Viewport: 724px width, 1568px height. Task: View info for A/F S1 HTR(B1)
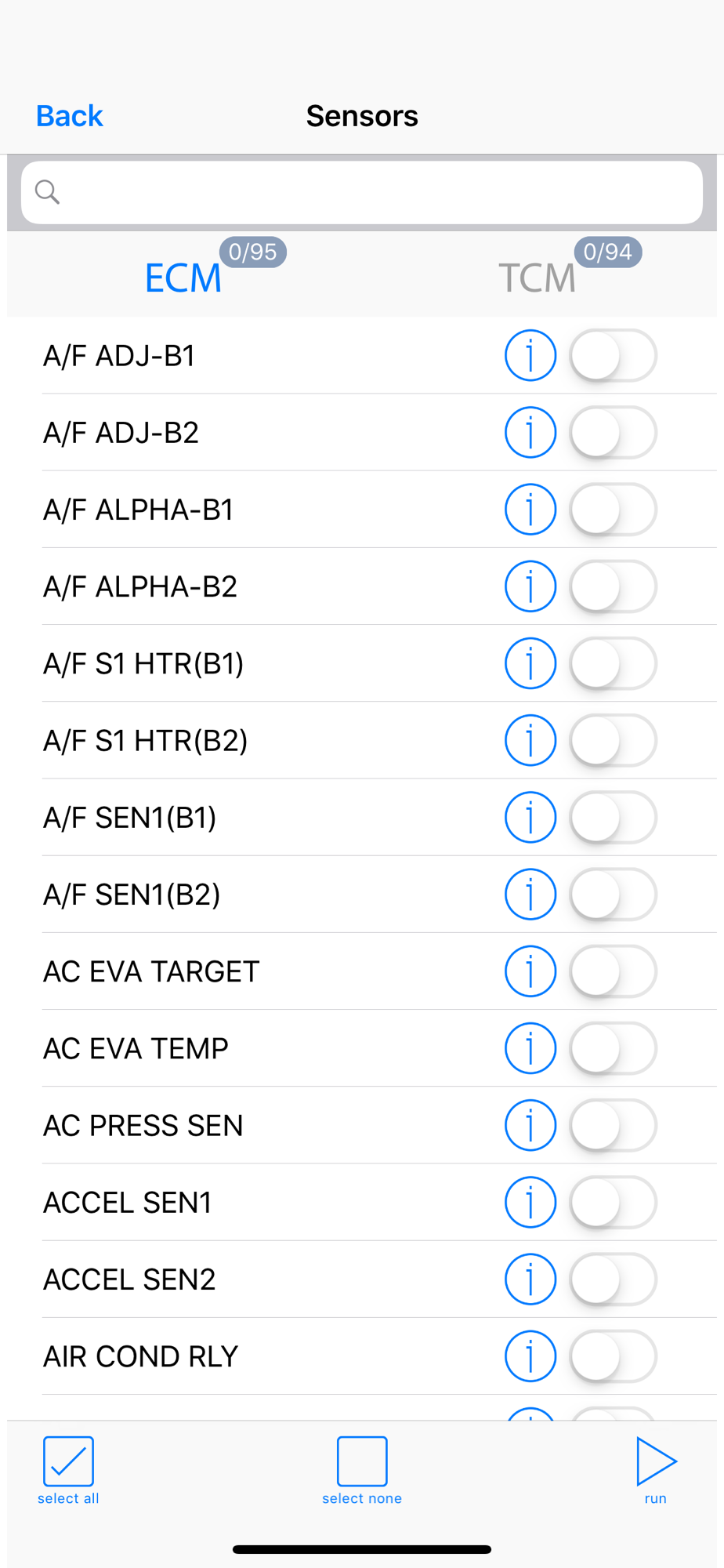530,662
